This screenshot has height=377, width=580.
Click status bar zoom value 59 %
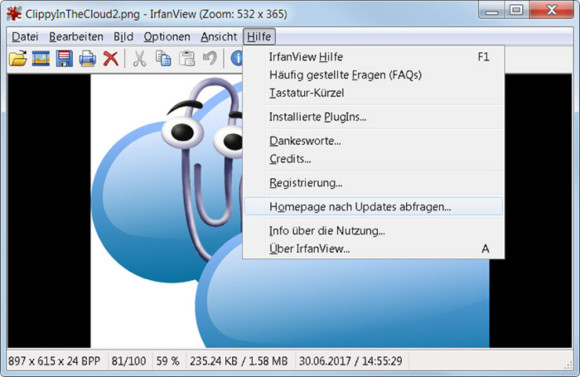168,361
